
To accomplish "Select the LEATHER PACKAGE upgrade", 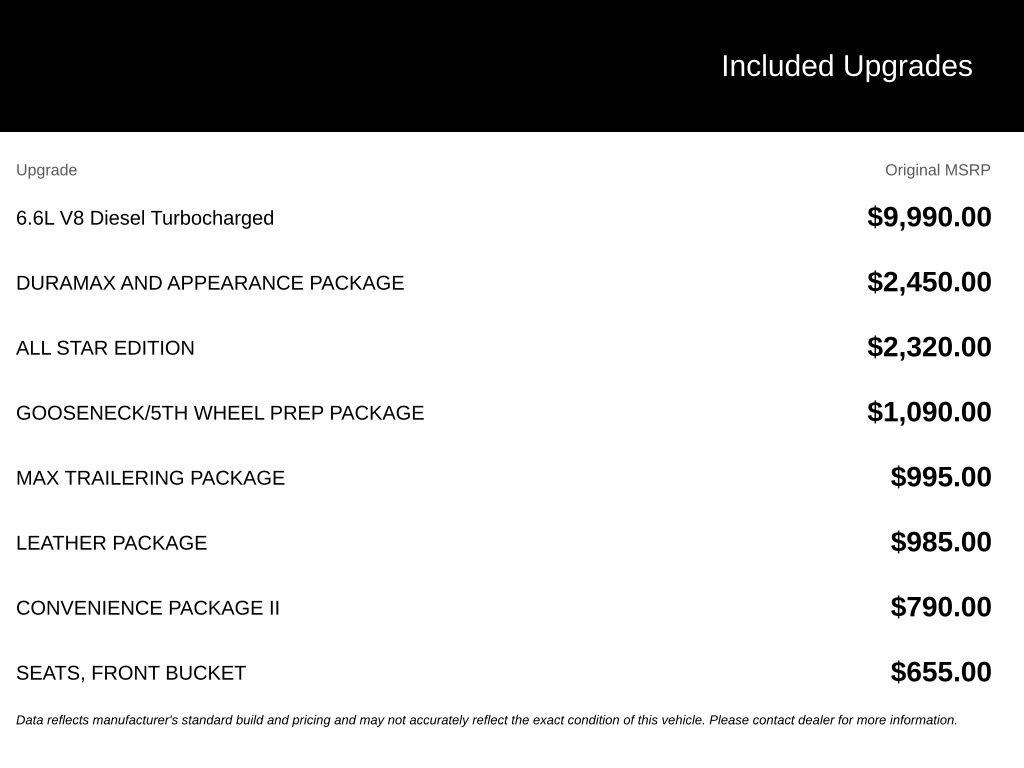I will click(x=112, y=543).
